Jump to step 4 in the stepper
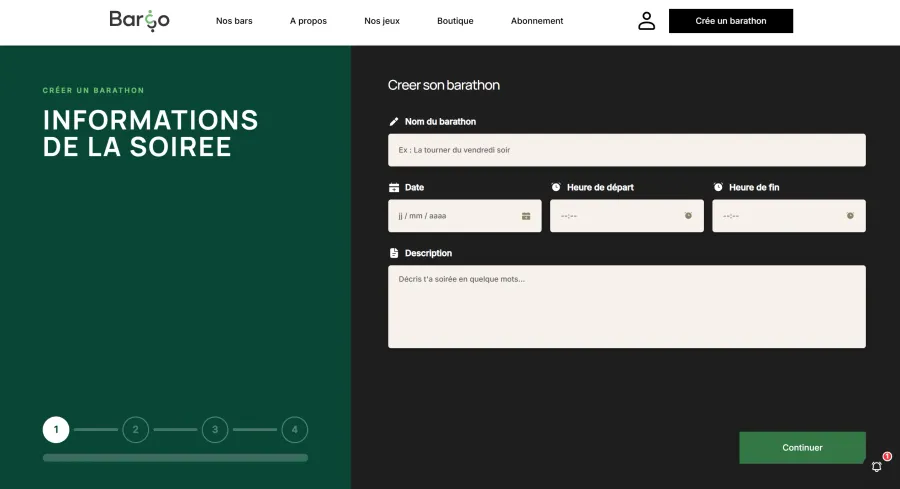Image resolution: width=900 pixels, height=489 pixels. (x=294, y=429)
